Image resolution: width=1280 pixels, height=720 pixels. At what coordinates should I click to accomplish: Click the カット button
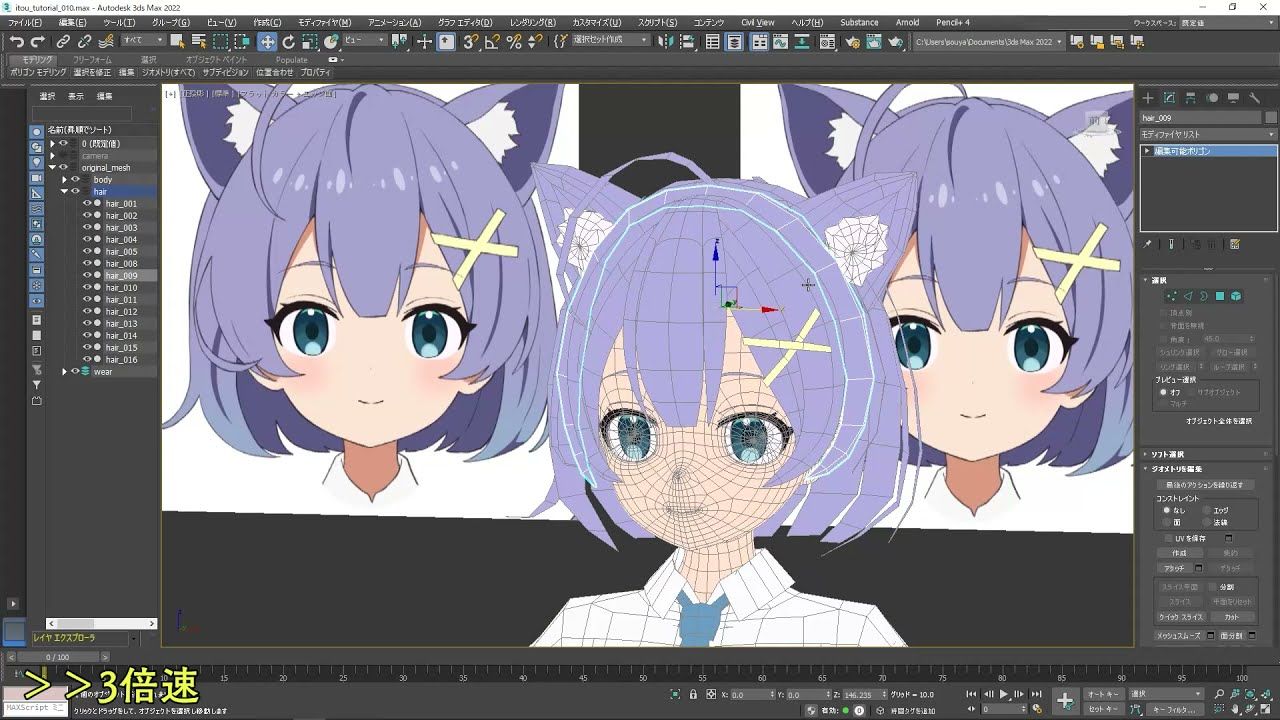[x=1231, y=617]
